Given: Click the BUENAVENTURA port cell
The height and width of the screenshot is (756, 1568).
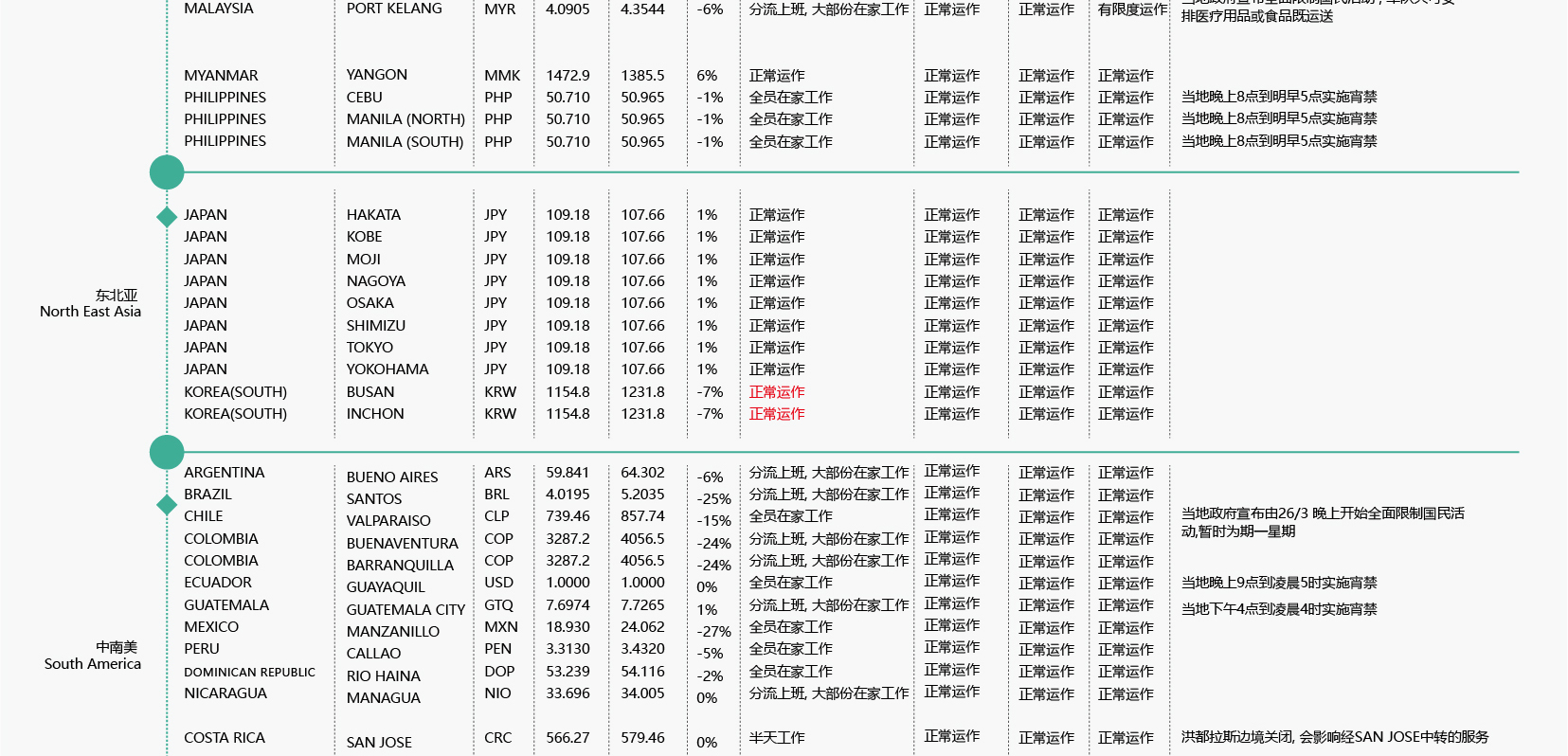Looking at the screenshot, I should pos(403,544).
